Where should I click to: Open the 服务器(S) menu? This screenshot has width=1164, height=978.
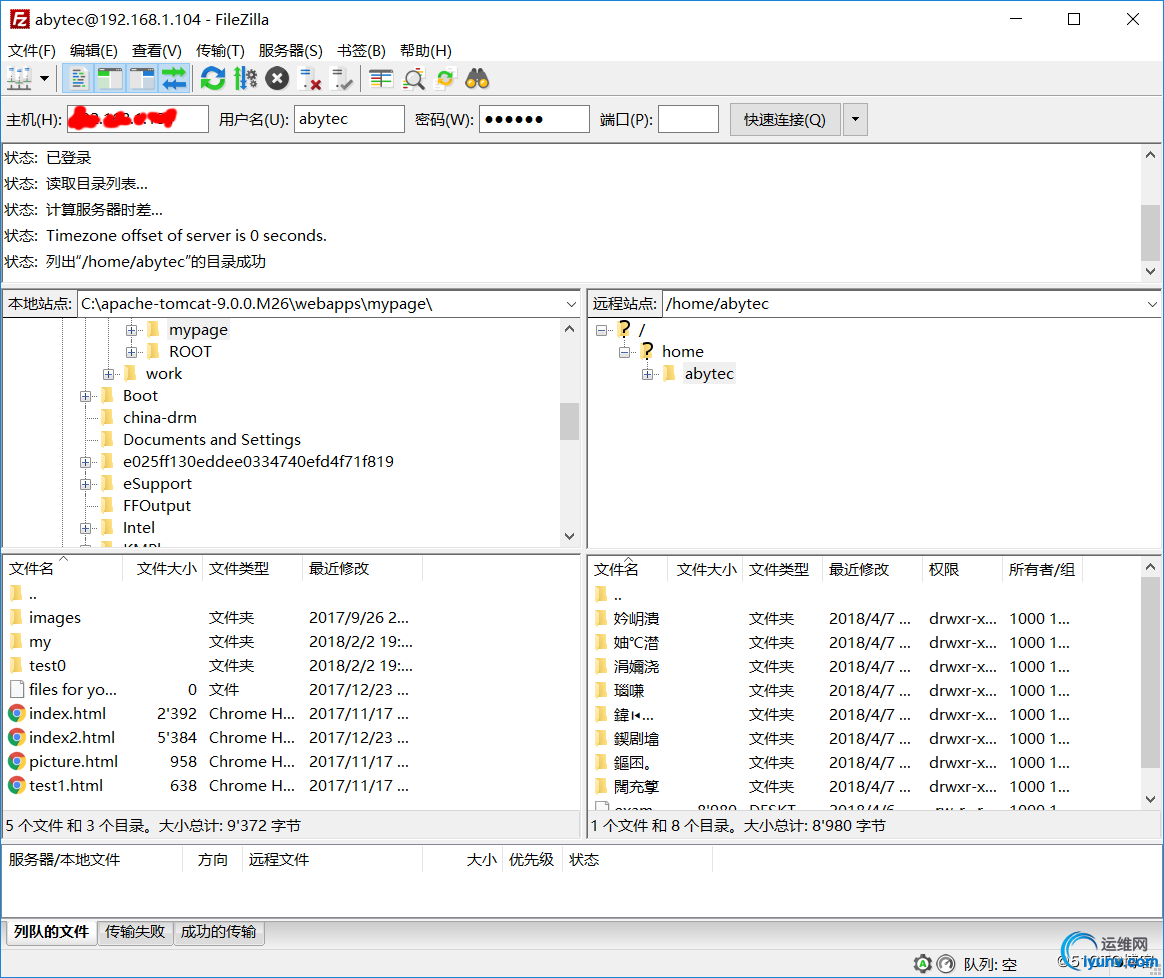point(290,50)
